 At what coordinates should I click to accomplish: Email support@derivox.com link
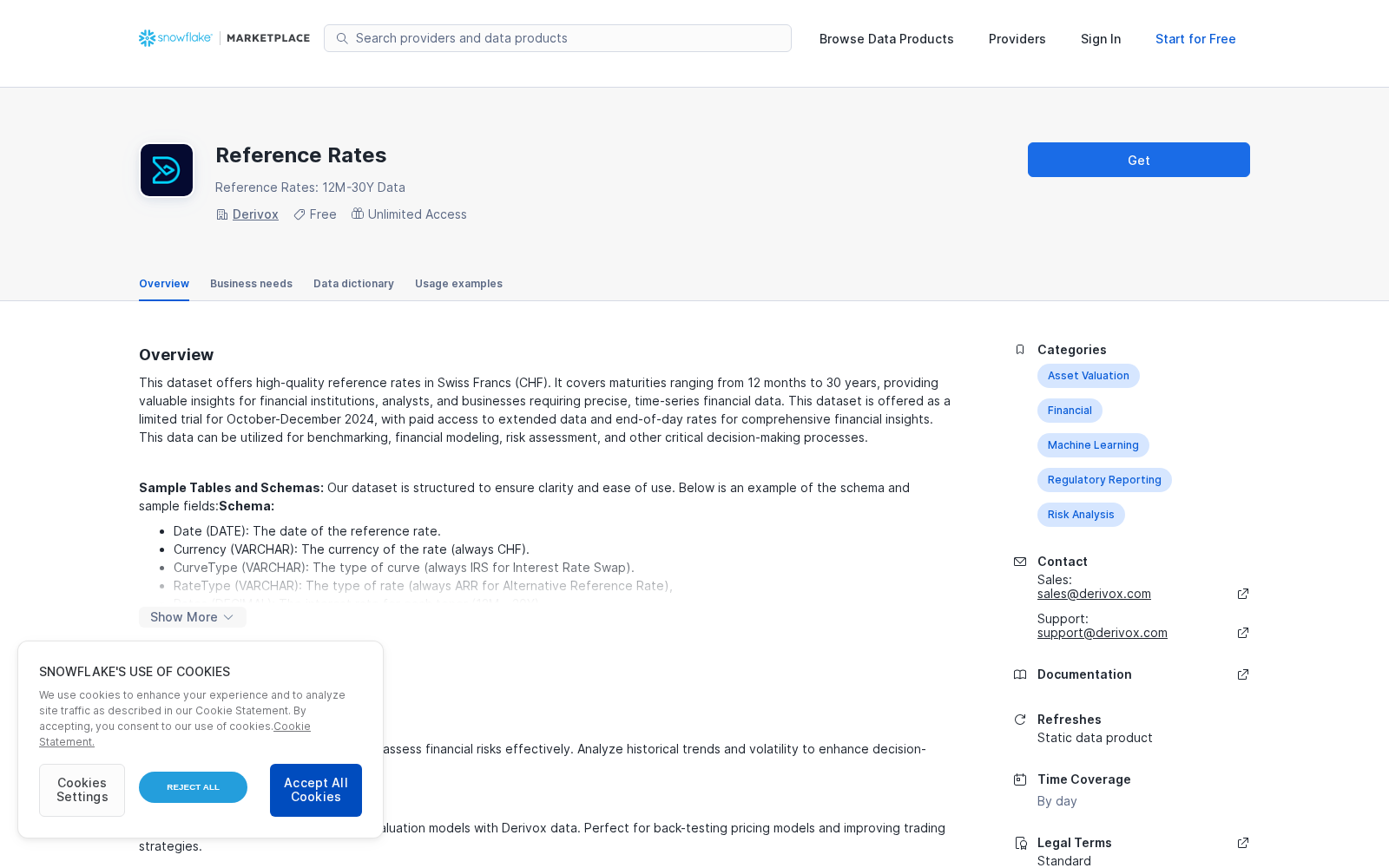pos(1103,633)
